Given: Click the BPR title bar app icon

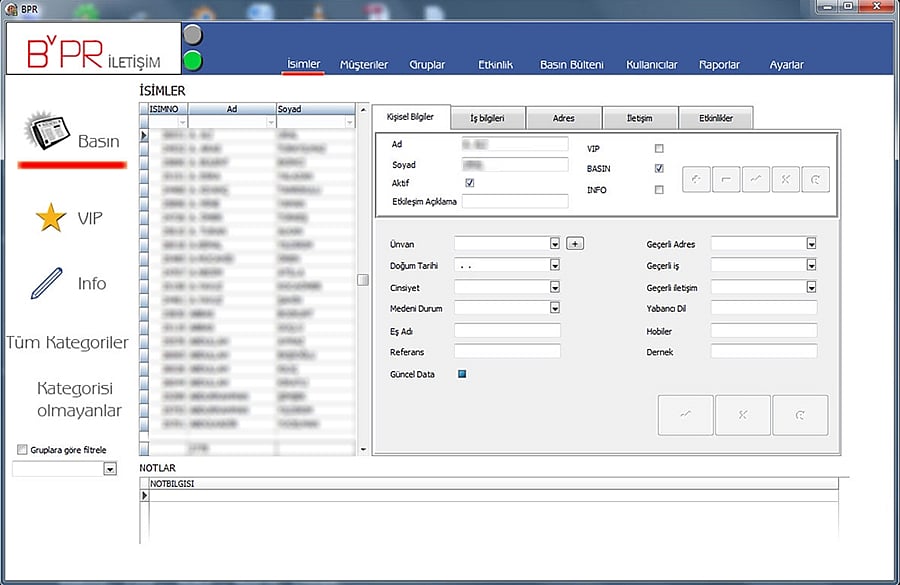Looking at the screenshot, I should 11,9.
